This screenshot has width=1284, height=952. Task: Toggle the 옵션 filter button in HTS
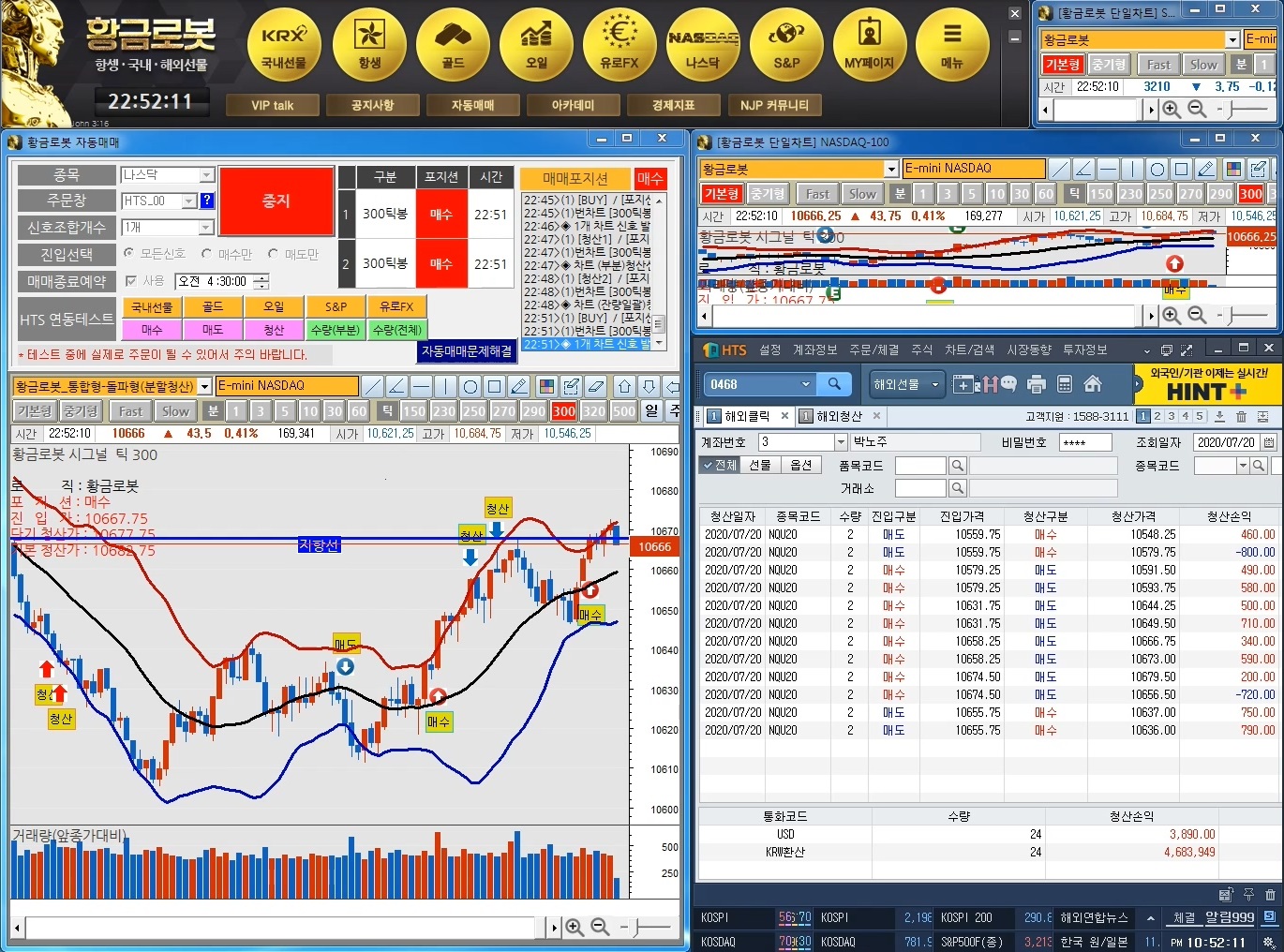tap(801, 465)
